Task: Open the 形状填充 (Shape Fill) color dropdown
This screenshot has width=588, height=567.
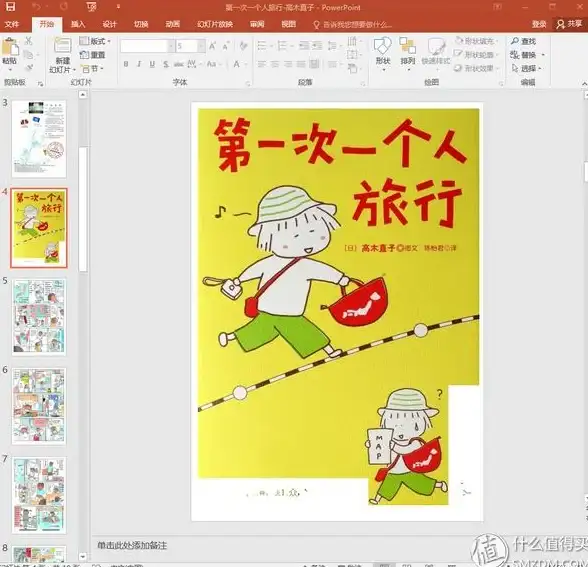Action: [x=476, y=41]
